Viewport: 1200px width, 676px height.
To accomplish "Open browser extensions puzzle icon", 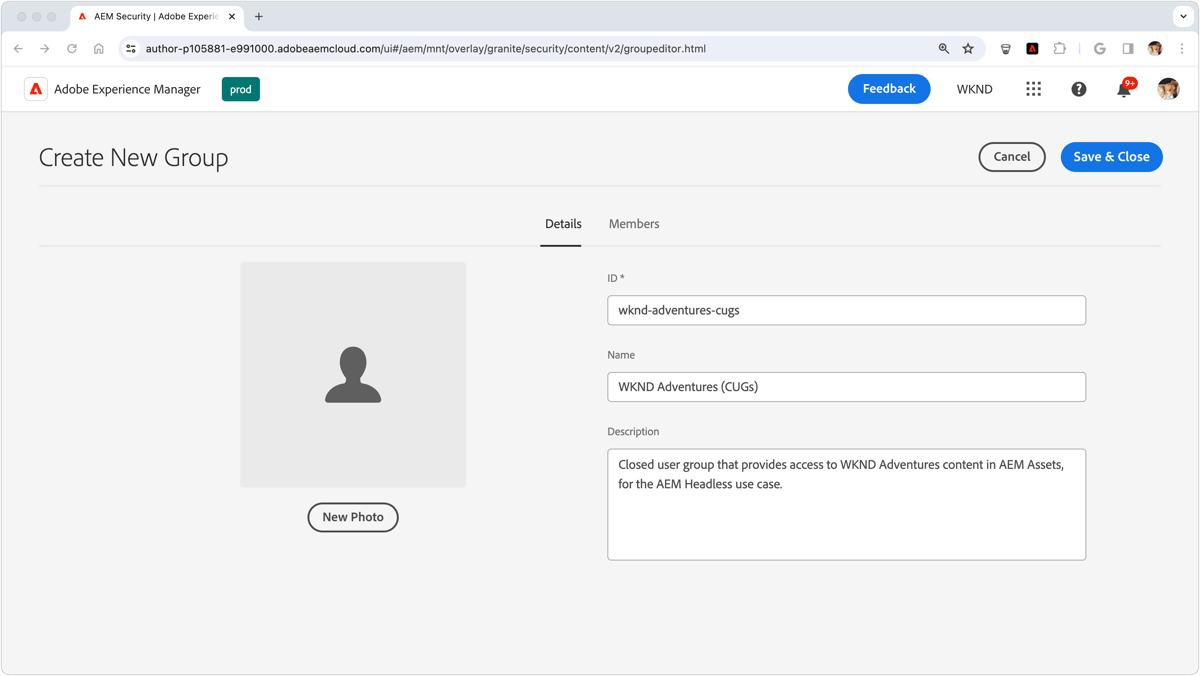I will [1059, 47].
